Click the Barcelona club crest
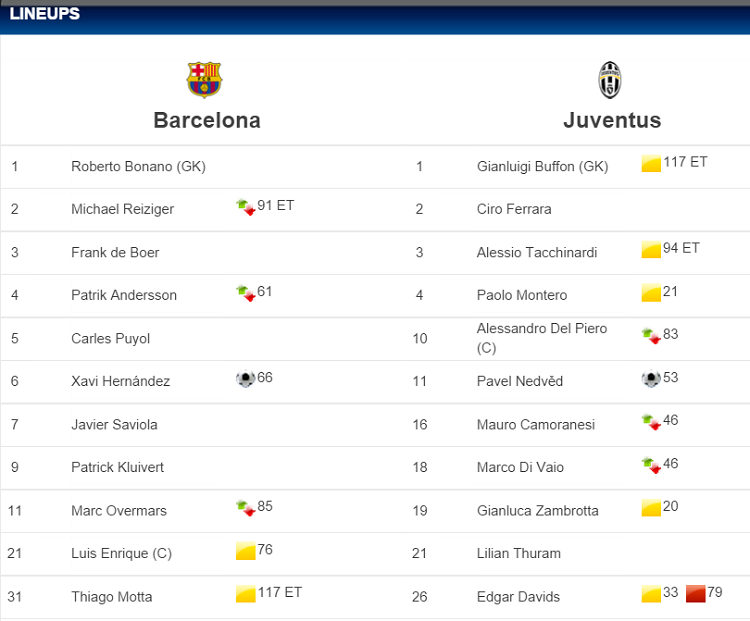 tap(205, 79)
